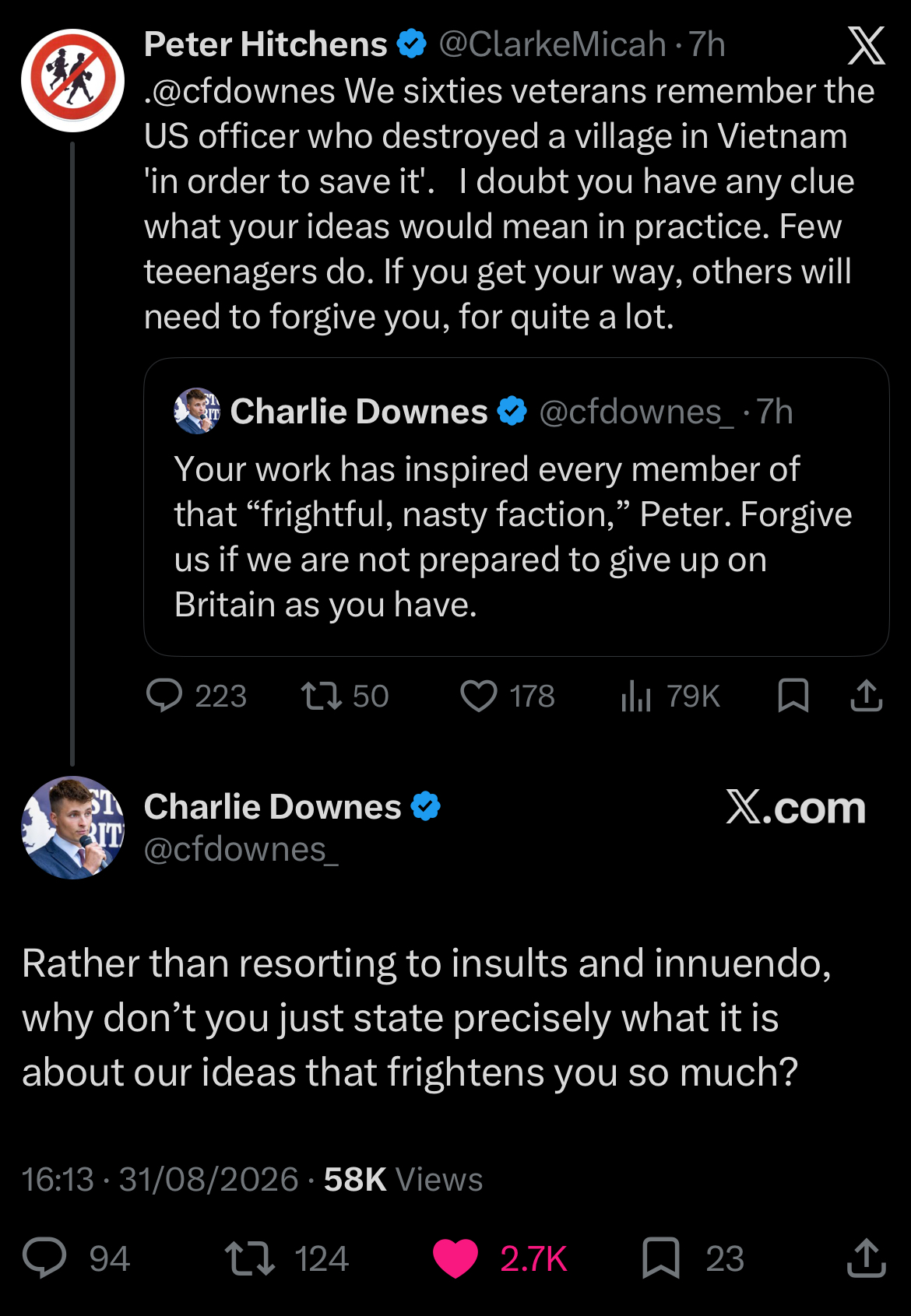Open Charlie Downes' large profile picture
The width and height of the screenshot is (911, 1316).
click(x=72, y=827)
